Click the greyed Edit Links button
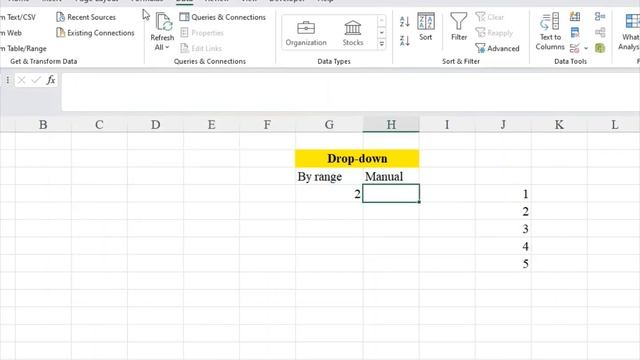Image resolution: width=640 pixels, height=360 pixels. pos(201,48)
